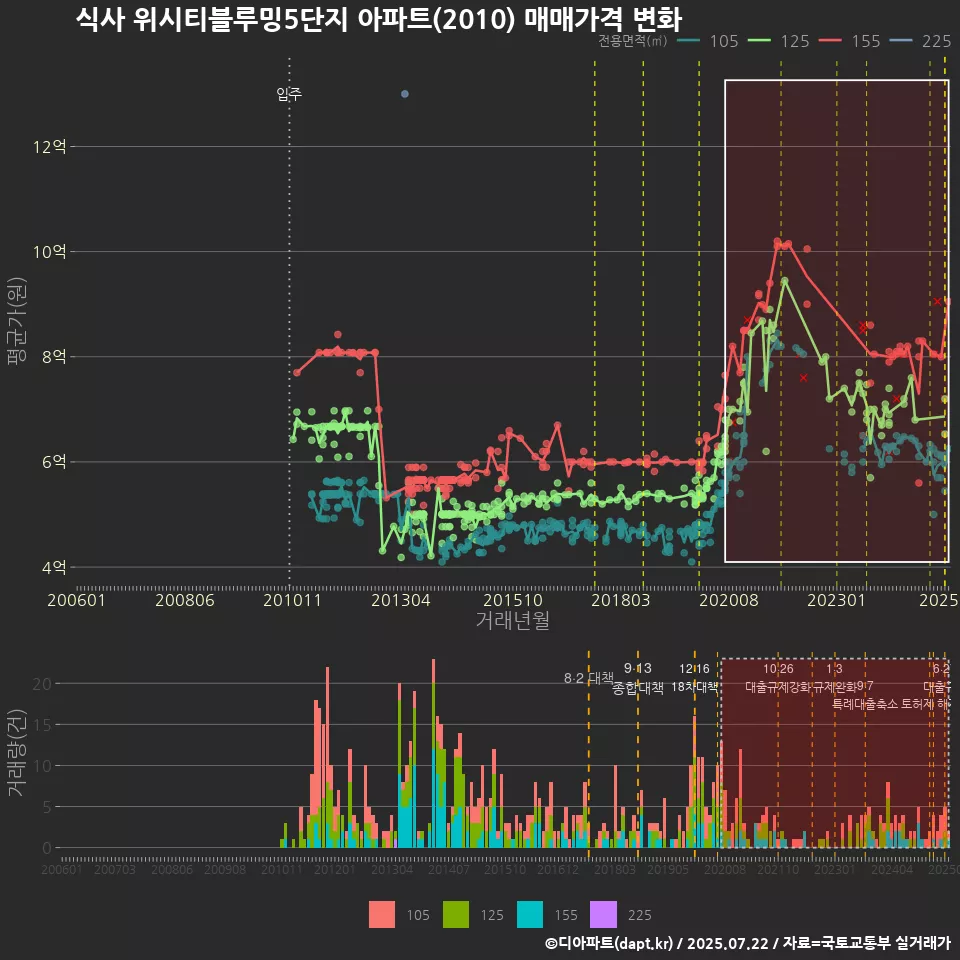The height and width of the screenshot is (960, 960).
Task: Click '201304' on the price chart x-axis
Action: [401, 600]
